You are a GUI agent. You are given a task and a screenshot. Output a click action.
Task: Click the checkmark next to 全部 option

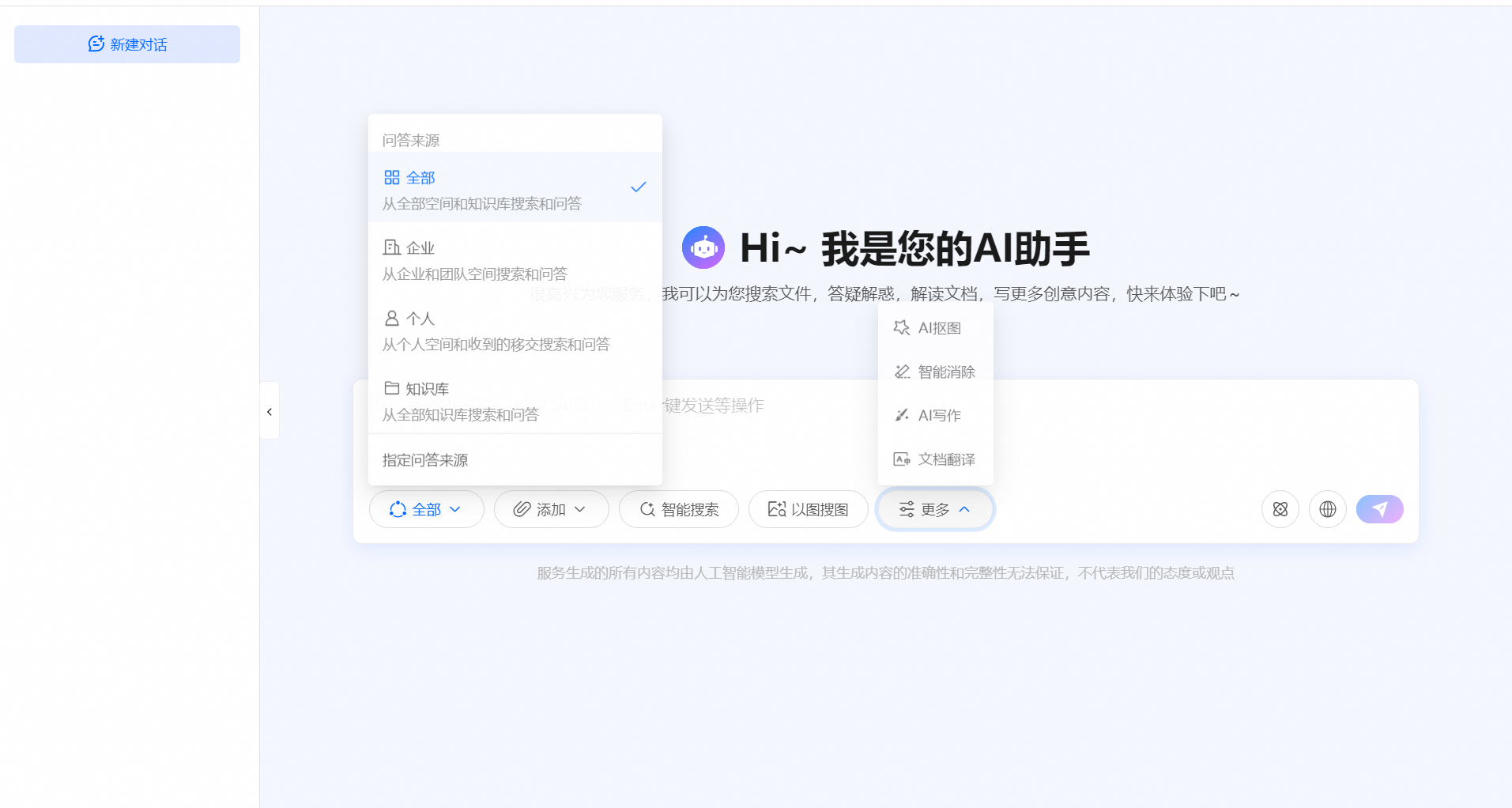639,187
